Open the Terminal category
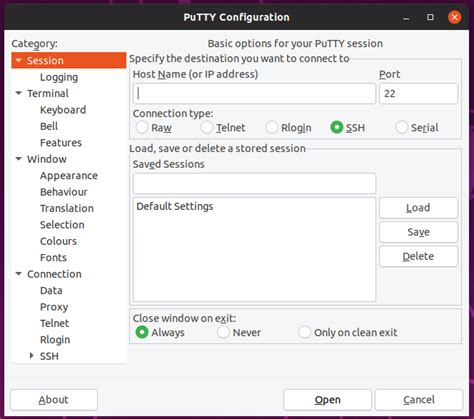The height and width of the screenshot is (419, 474). [48, 93]
